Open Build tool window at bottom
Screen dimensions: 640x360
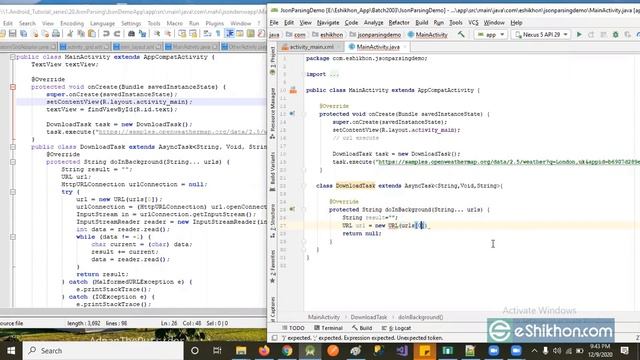coord(362,328)
